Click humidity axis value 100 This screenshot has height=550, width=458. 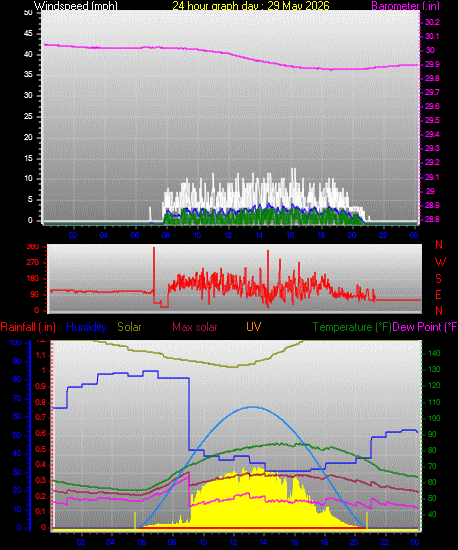coord(15,342)
